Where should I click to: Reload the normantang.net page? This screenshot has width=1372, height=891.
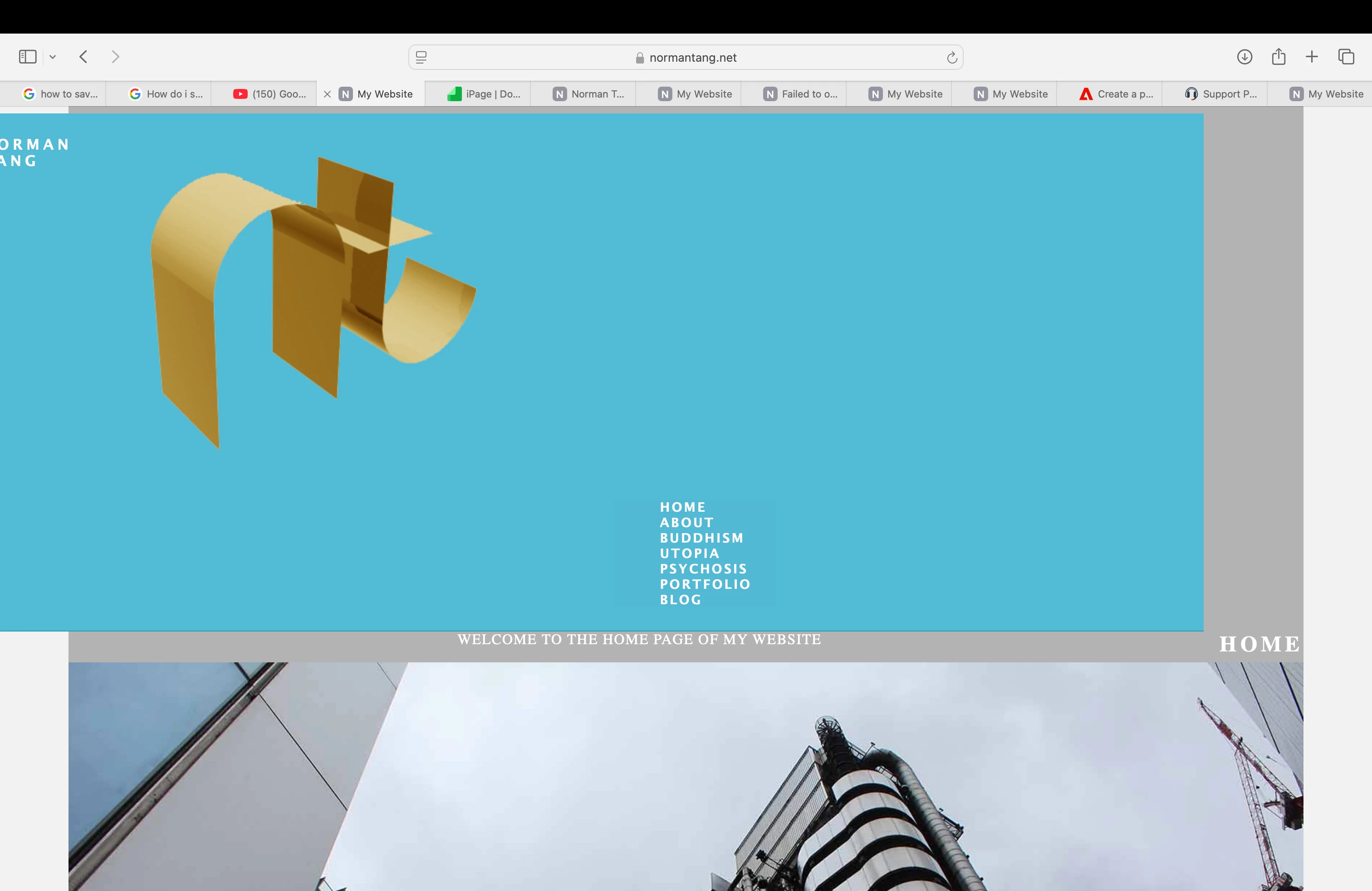[x=952, y=57]
